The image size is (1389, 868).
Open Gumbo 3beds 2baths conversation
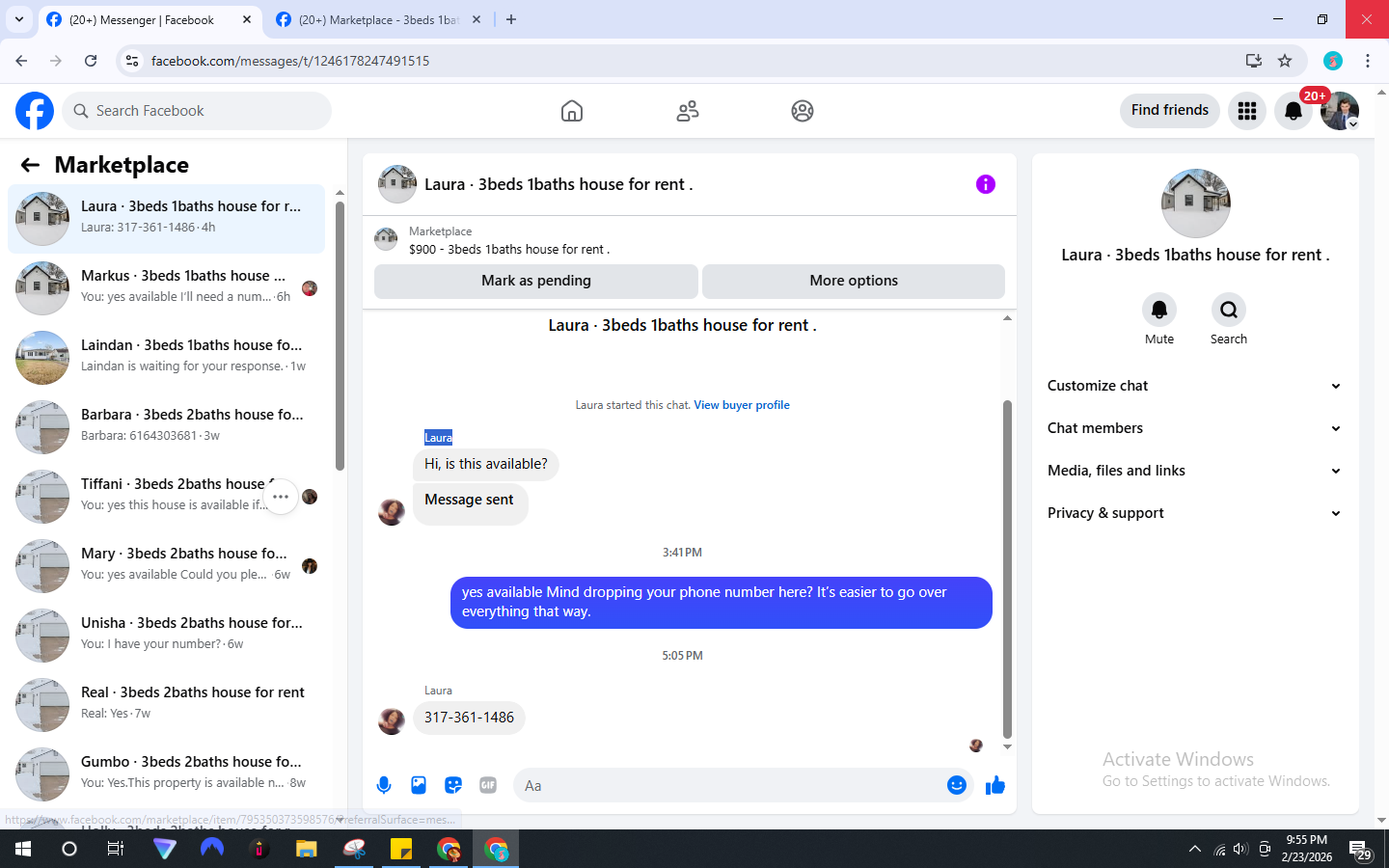point(167,774)
